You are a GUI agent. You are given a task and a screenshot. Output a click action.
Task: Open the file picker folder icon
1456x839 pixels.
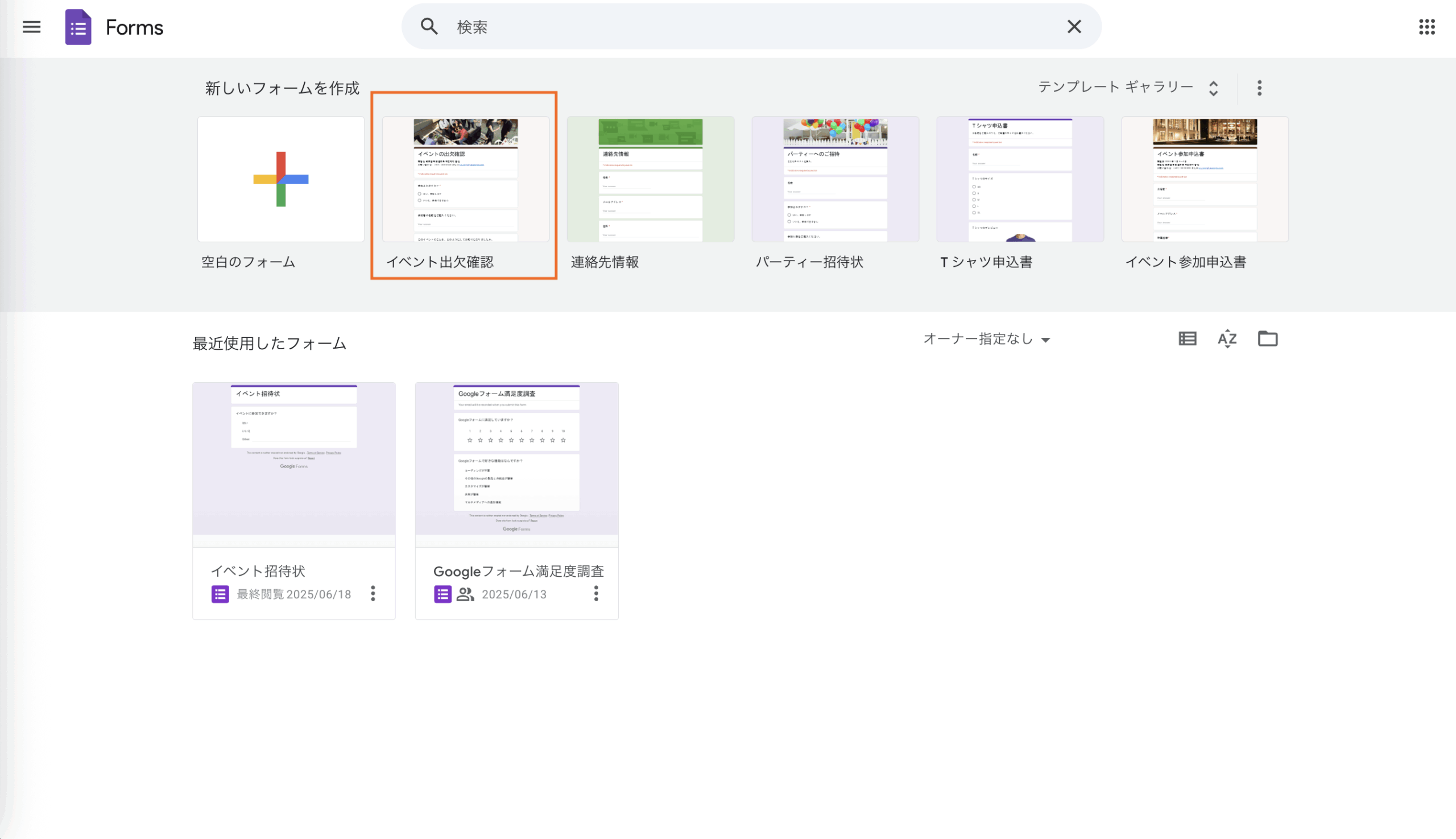(x=1267, y=339)
